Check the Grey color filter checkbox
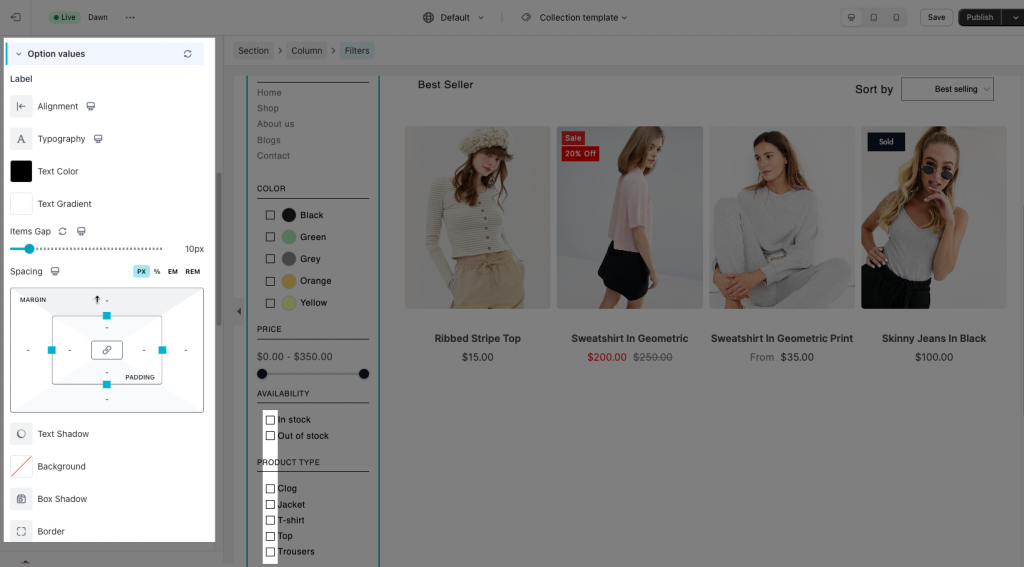Screen dimensions: 1024x567 coord(270,259)
